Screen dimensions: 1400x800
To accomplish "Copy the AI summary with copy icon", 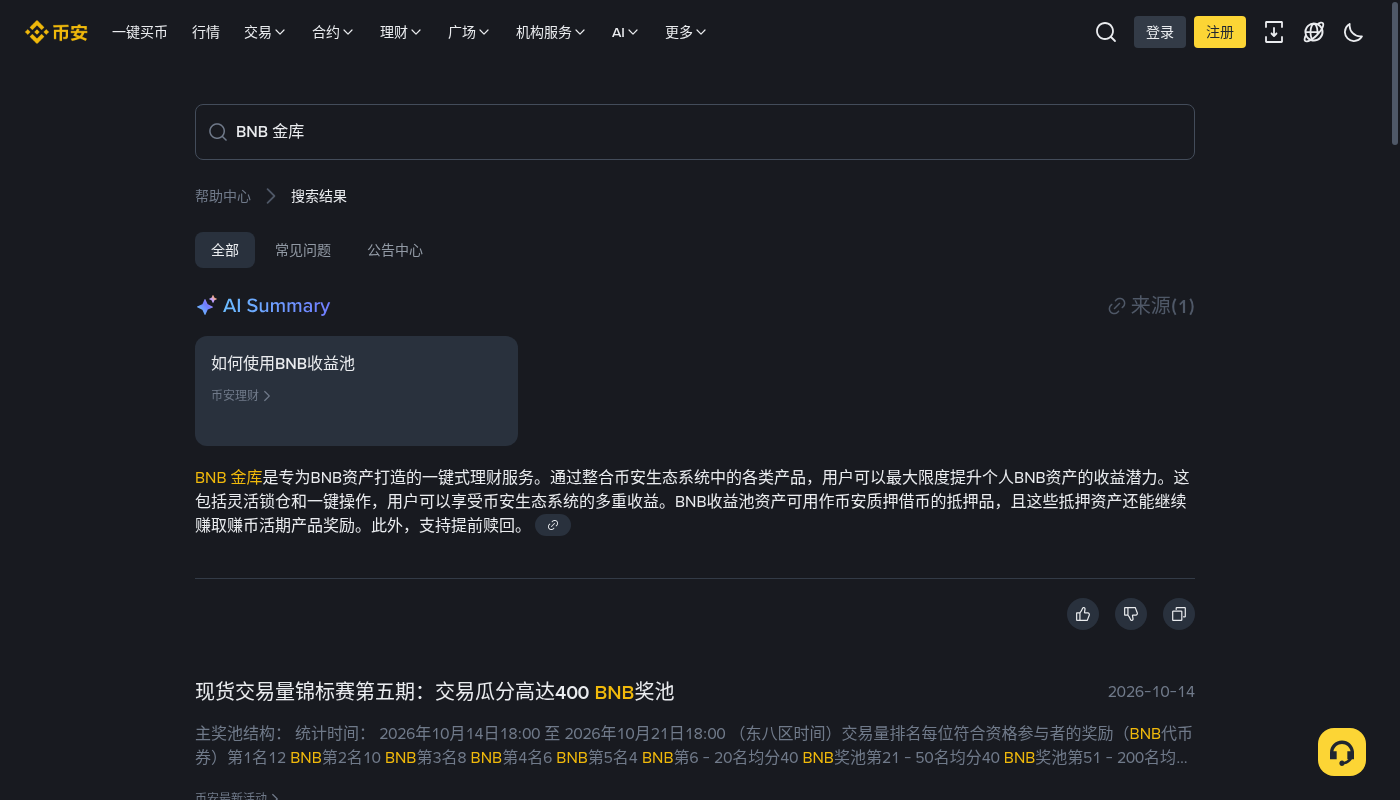I will tap(1179, 614).
